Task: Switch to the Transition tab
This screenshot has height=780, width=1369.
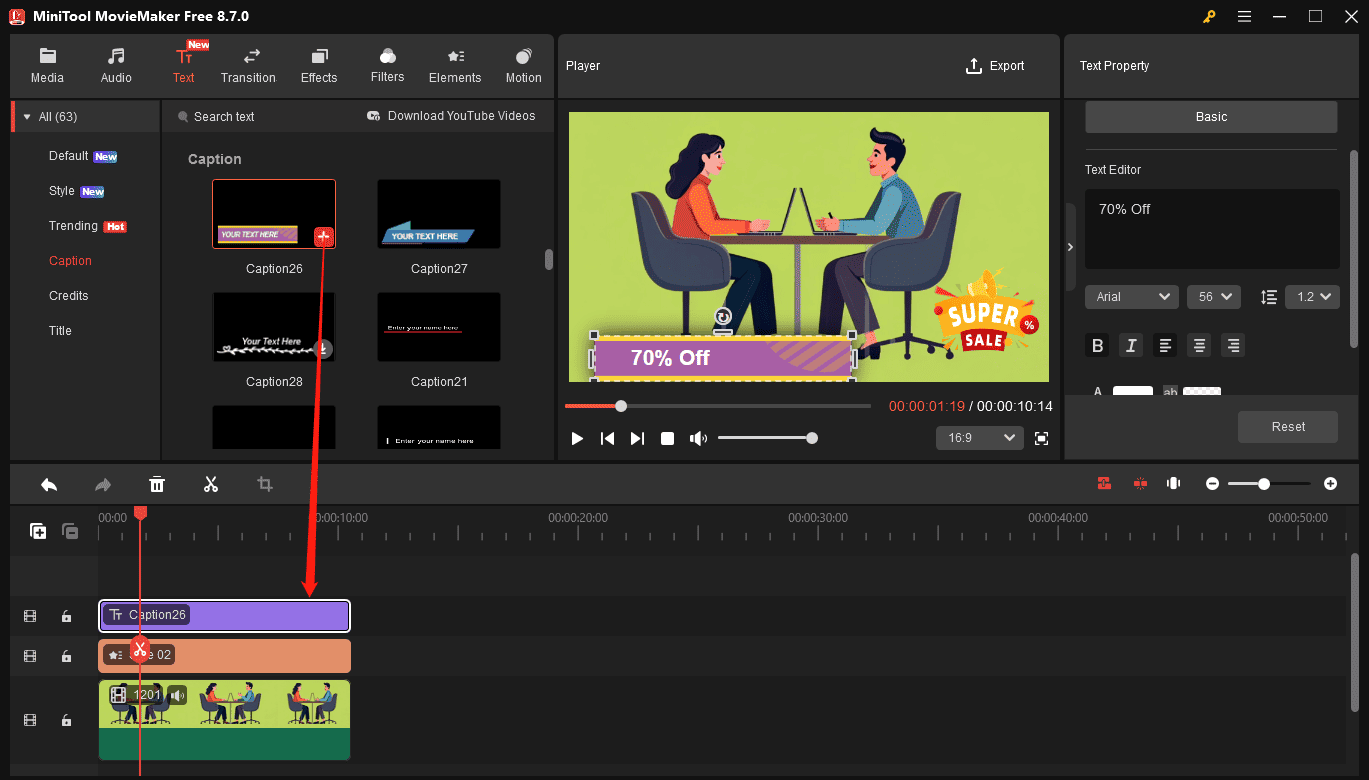Action: pos(248,66)
